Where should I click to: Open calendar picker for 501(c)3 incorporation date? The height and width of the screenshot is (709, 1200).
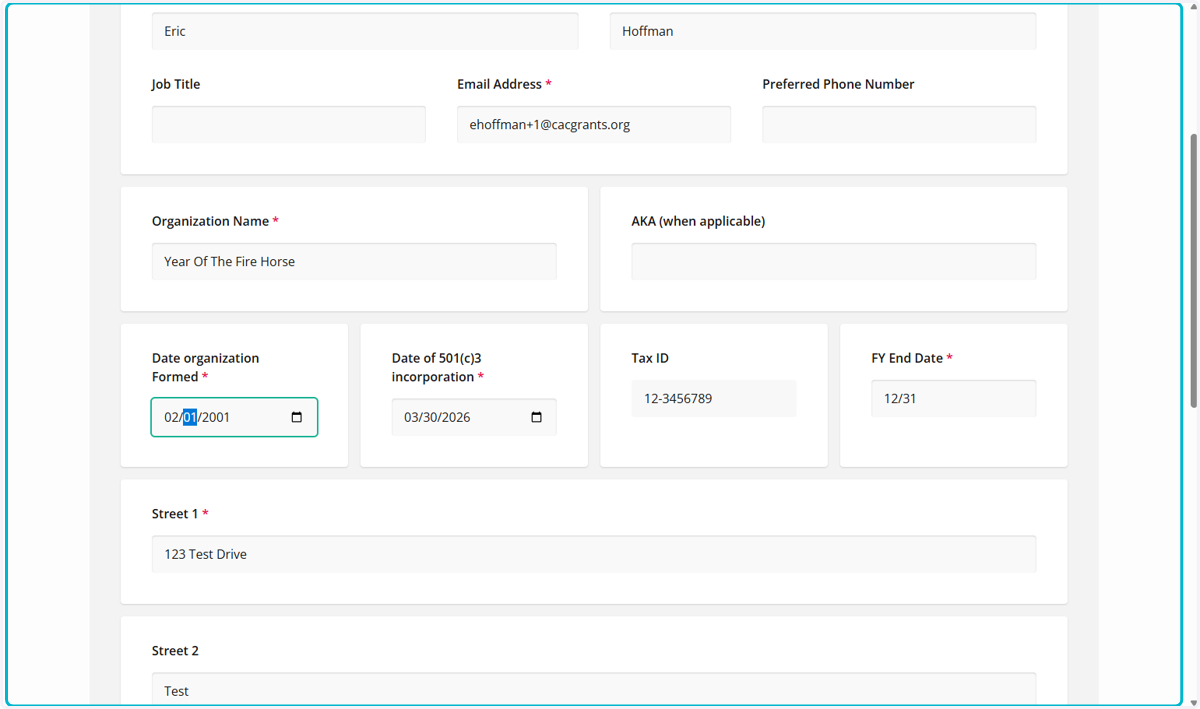(x=536, y=417)
